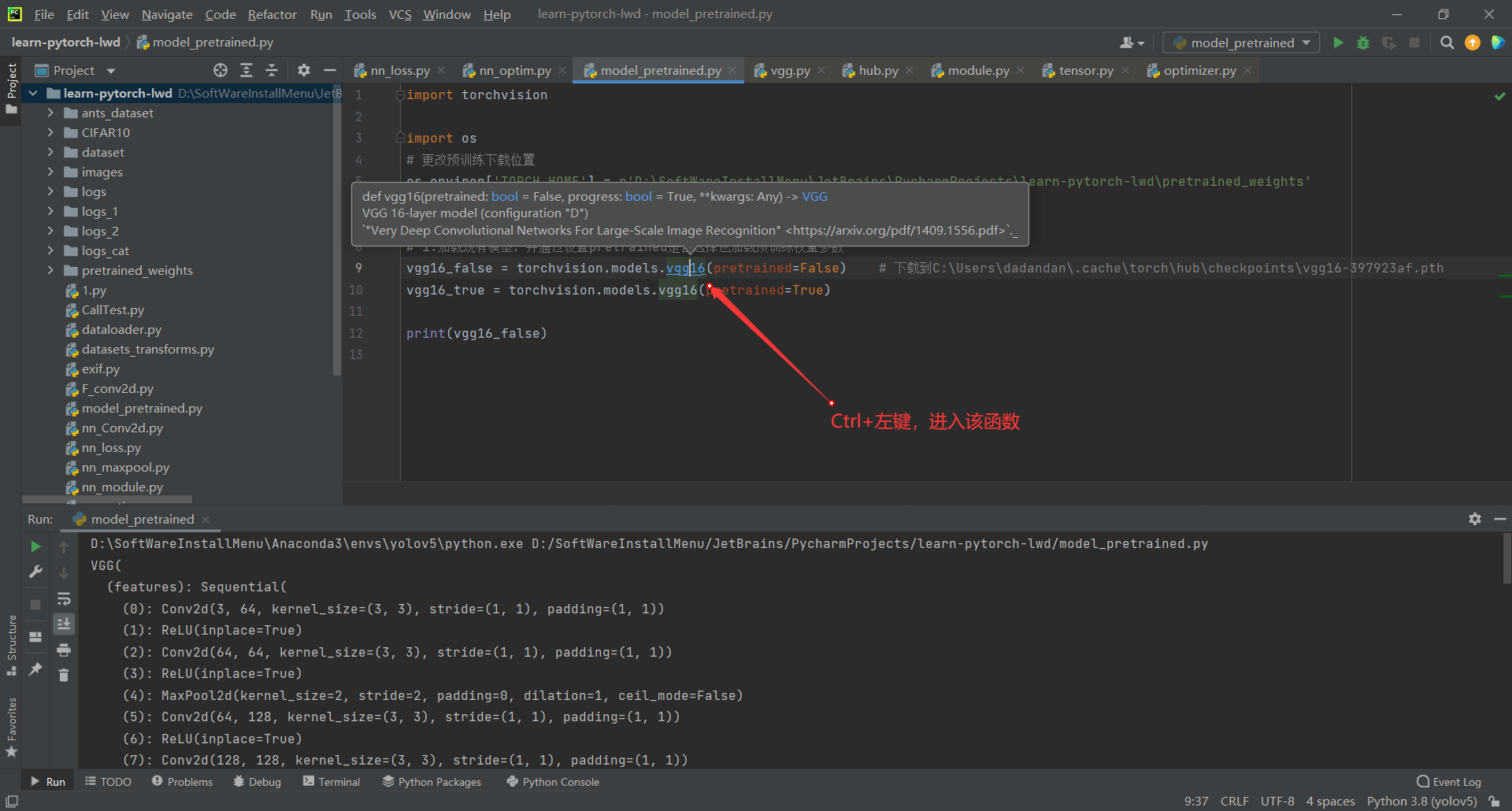Open Search Everywhere magnifier icon

[x=1447, y=43]
